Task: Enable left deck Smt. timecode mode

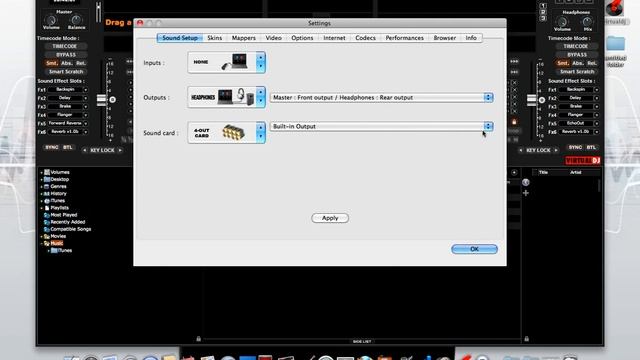Action: tap(51, 63)
